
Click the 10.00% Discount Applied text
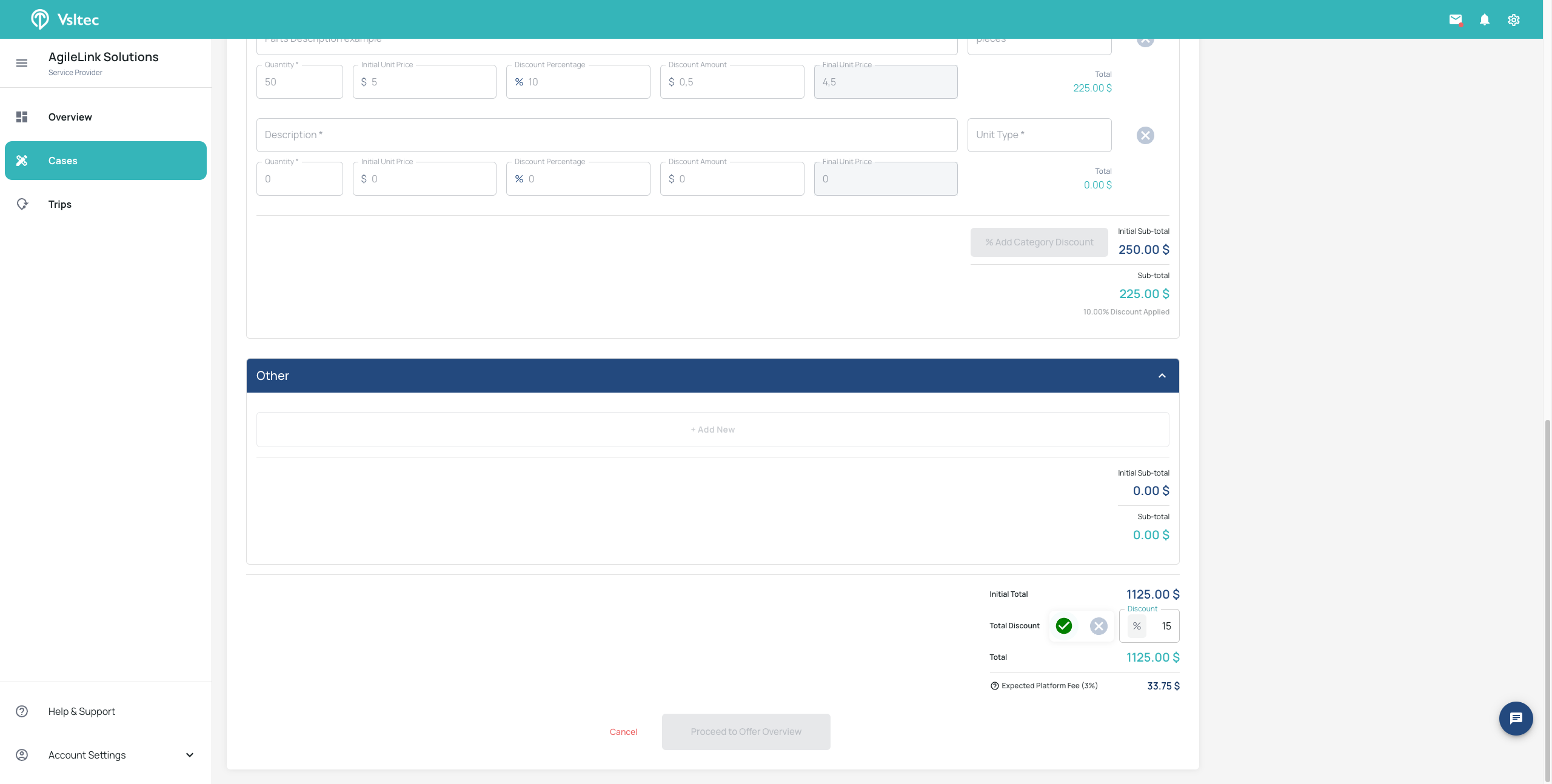[1126, 312]
